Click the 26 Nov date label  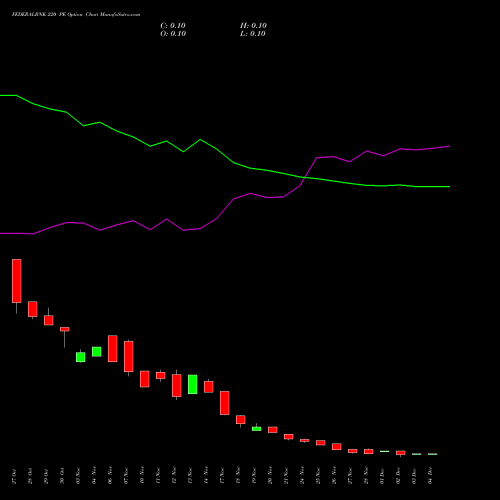pyautogui.click(x=334, y=476)
